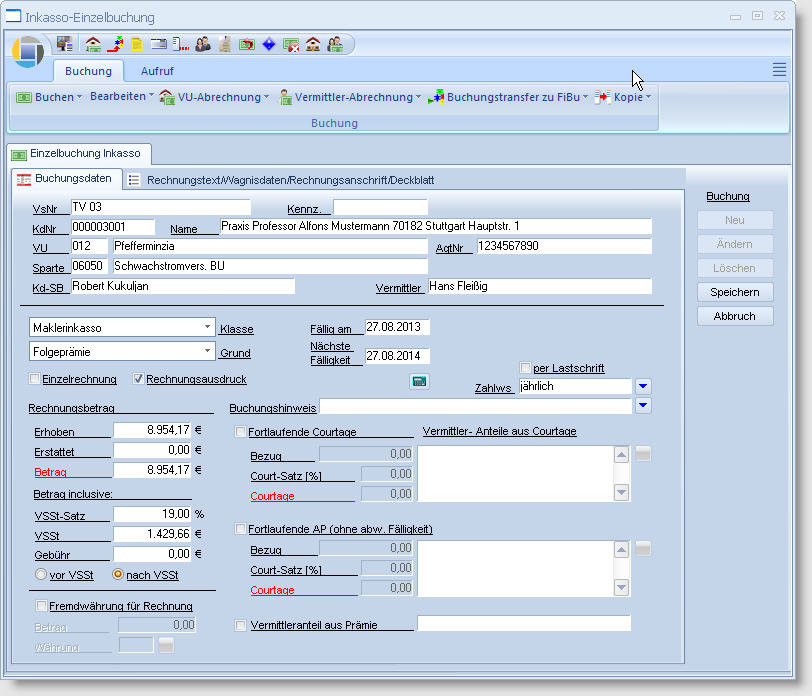Click the hamburger menu icon at ribbon right
The width and height of the screenshot is (812, 696).
[779, 69]
